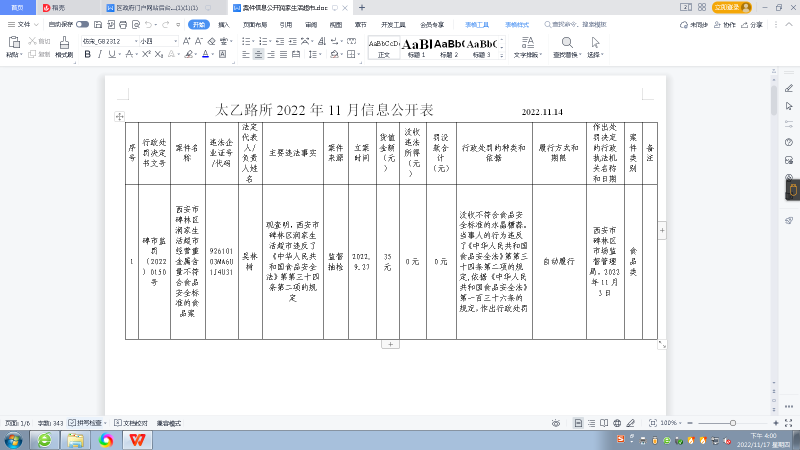The height and width of the screenshot is (450, 800).
Task: Center align the paragraph
Action: (x=258, y=54)
